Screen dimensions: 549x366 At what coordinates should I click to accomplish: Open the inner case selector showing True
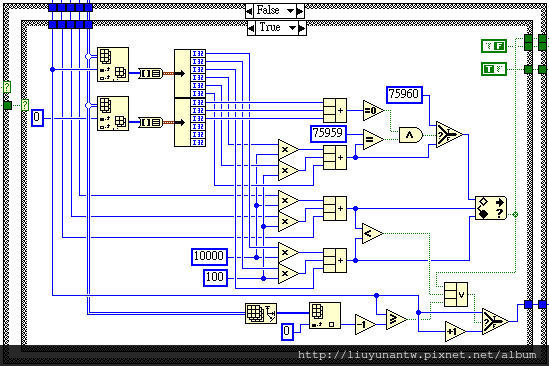pos(277,28)
